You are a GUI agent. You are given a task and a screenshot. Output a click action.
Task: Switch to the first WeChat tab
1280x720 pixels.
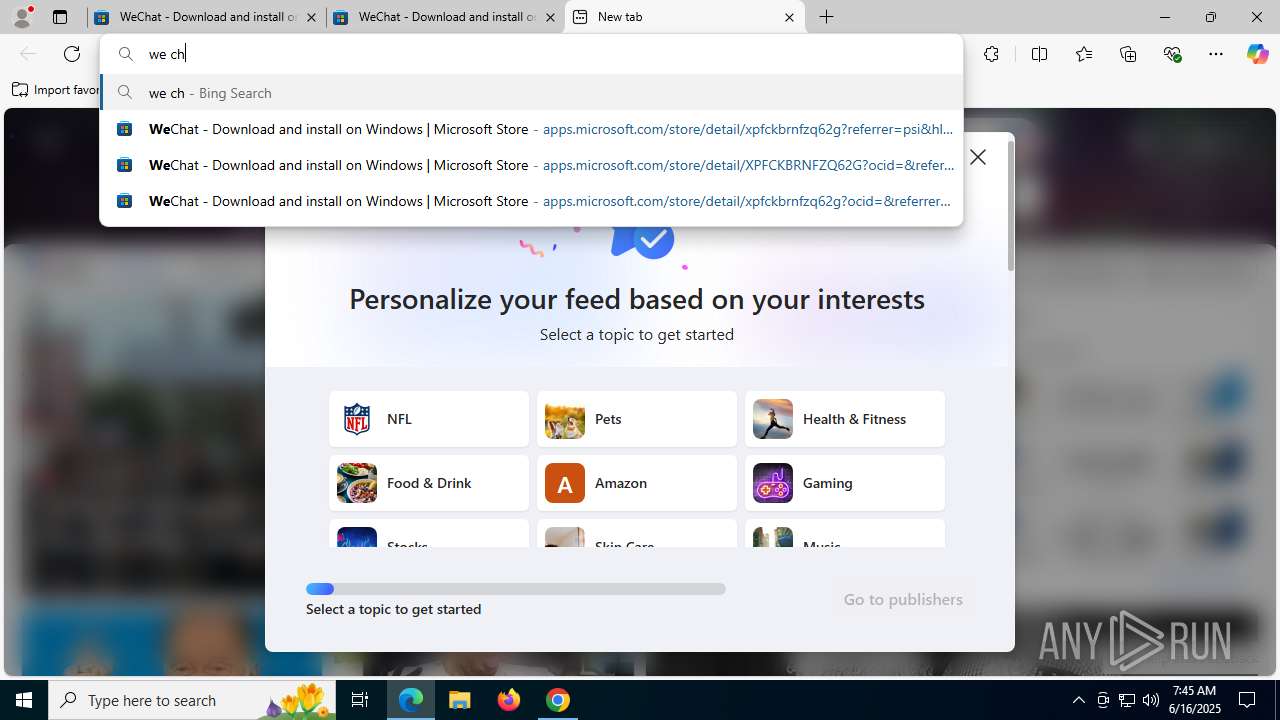point(207,17)
